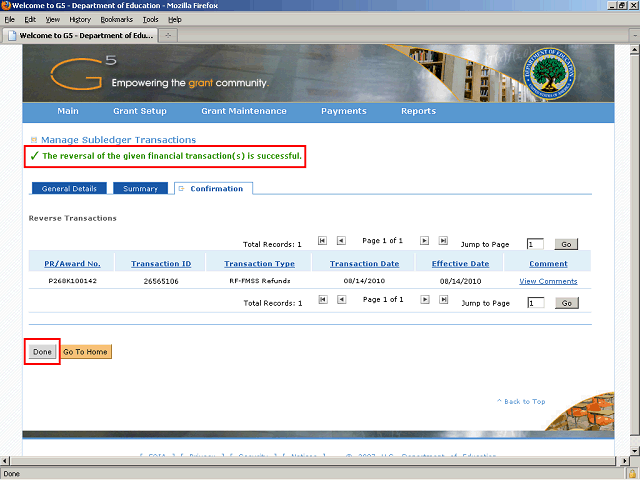Screen dimensions: 640x480
Task: Open the File menu
Action: pos(9,20)
